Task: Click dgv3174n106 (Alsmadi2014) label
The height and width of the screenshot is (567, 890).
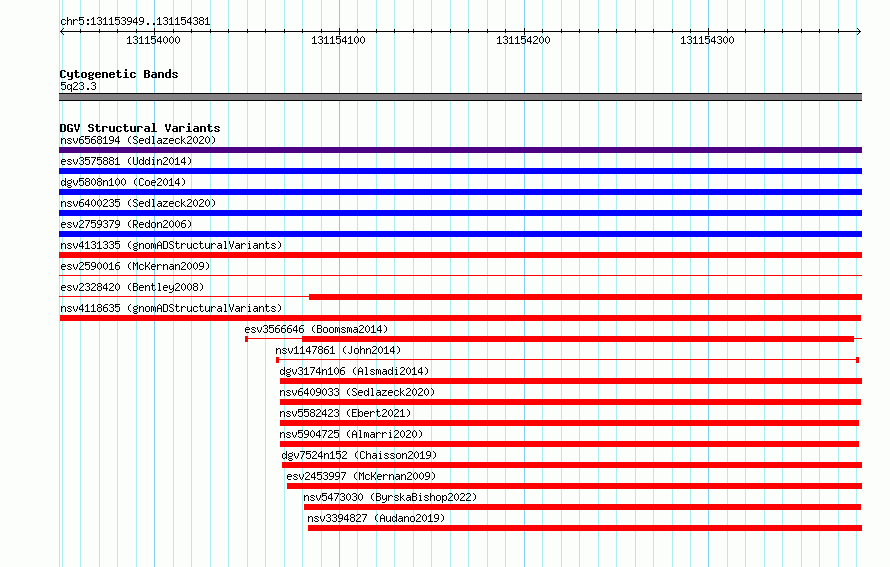Action: pos(354,371)
